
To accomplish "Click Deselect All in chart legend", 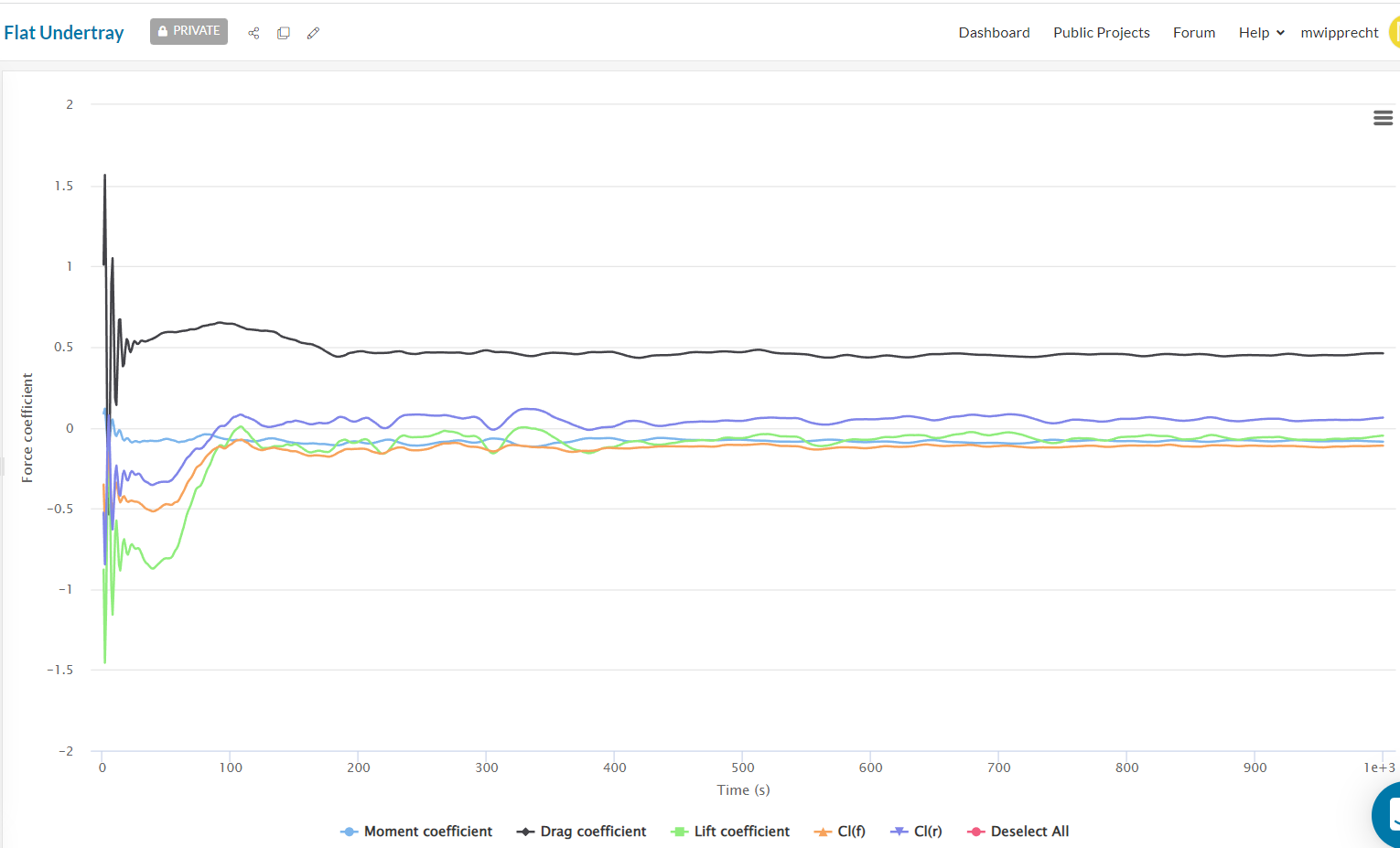I will 1018,832.
